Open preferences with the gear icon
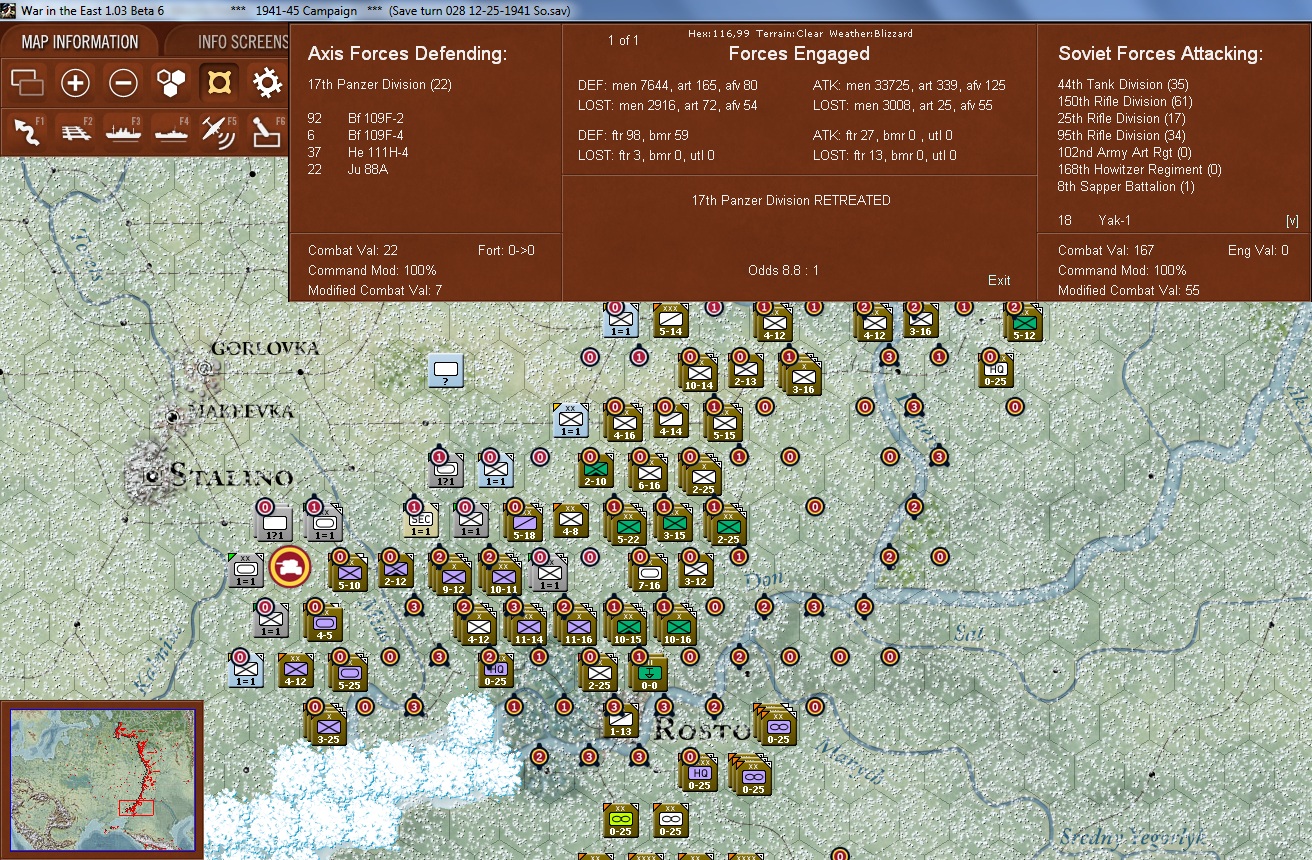This screenshot has width=1312, height=860. coord(267,83)
